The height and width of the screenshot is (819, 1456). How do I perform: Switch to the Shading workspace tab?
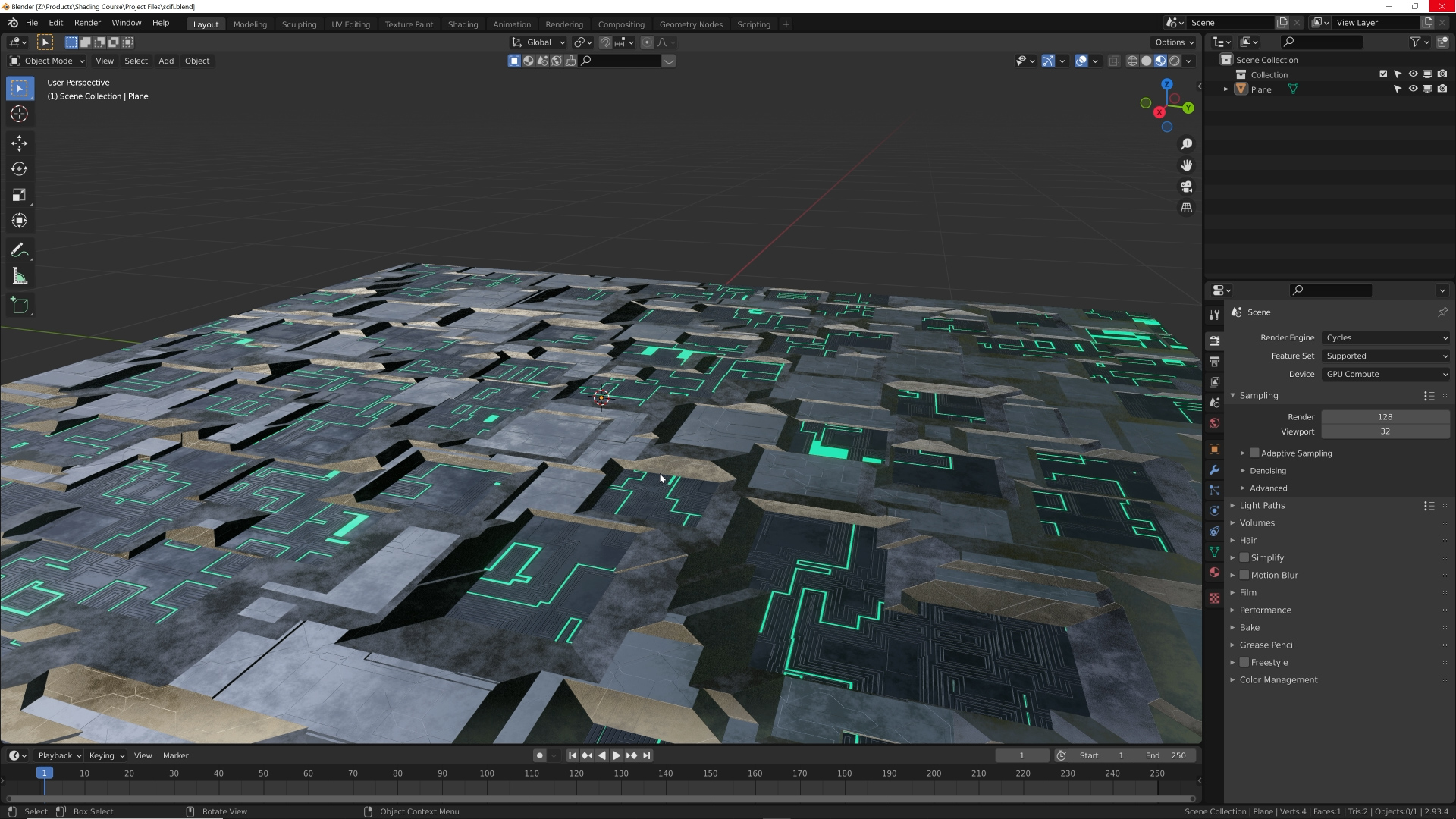pyautogui.click(x=463, y=24)
